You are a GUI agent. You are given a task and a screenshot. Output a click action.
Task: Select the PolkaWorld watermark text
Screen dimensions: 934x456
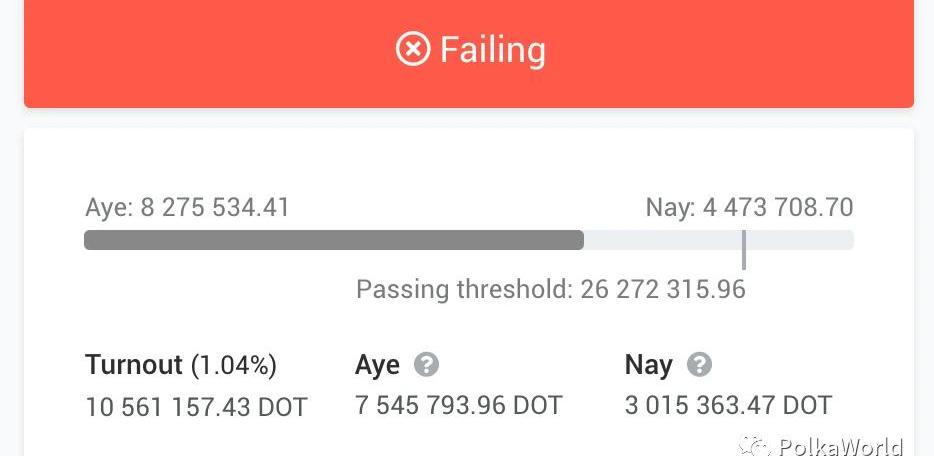click(840, 446)
